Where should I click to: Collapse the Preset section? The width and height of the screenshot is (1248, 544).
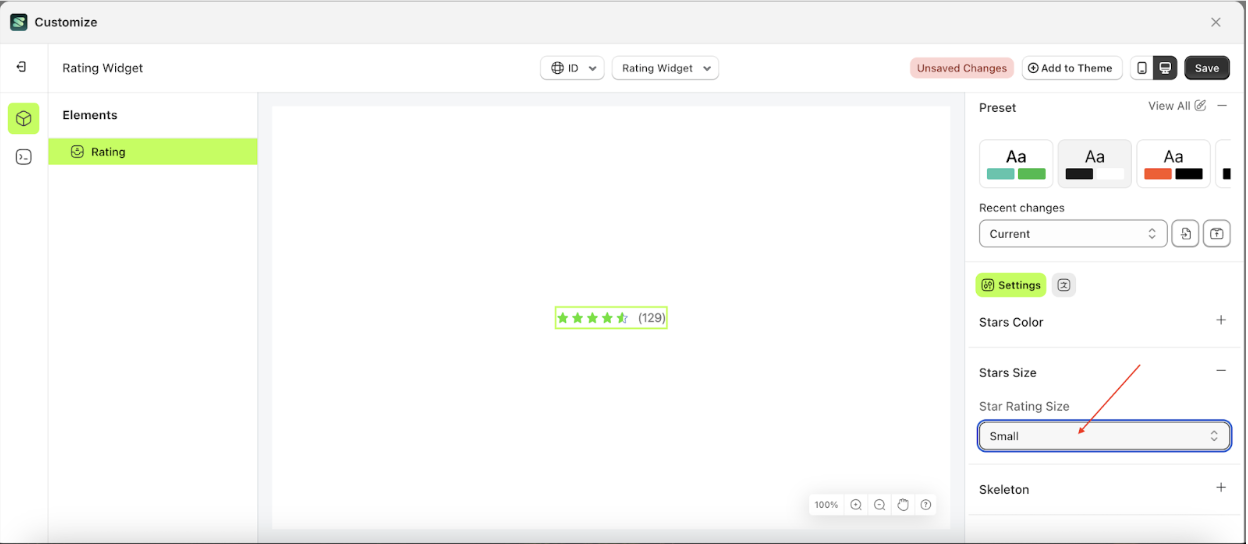click(x=1222, y=106)
